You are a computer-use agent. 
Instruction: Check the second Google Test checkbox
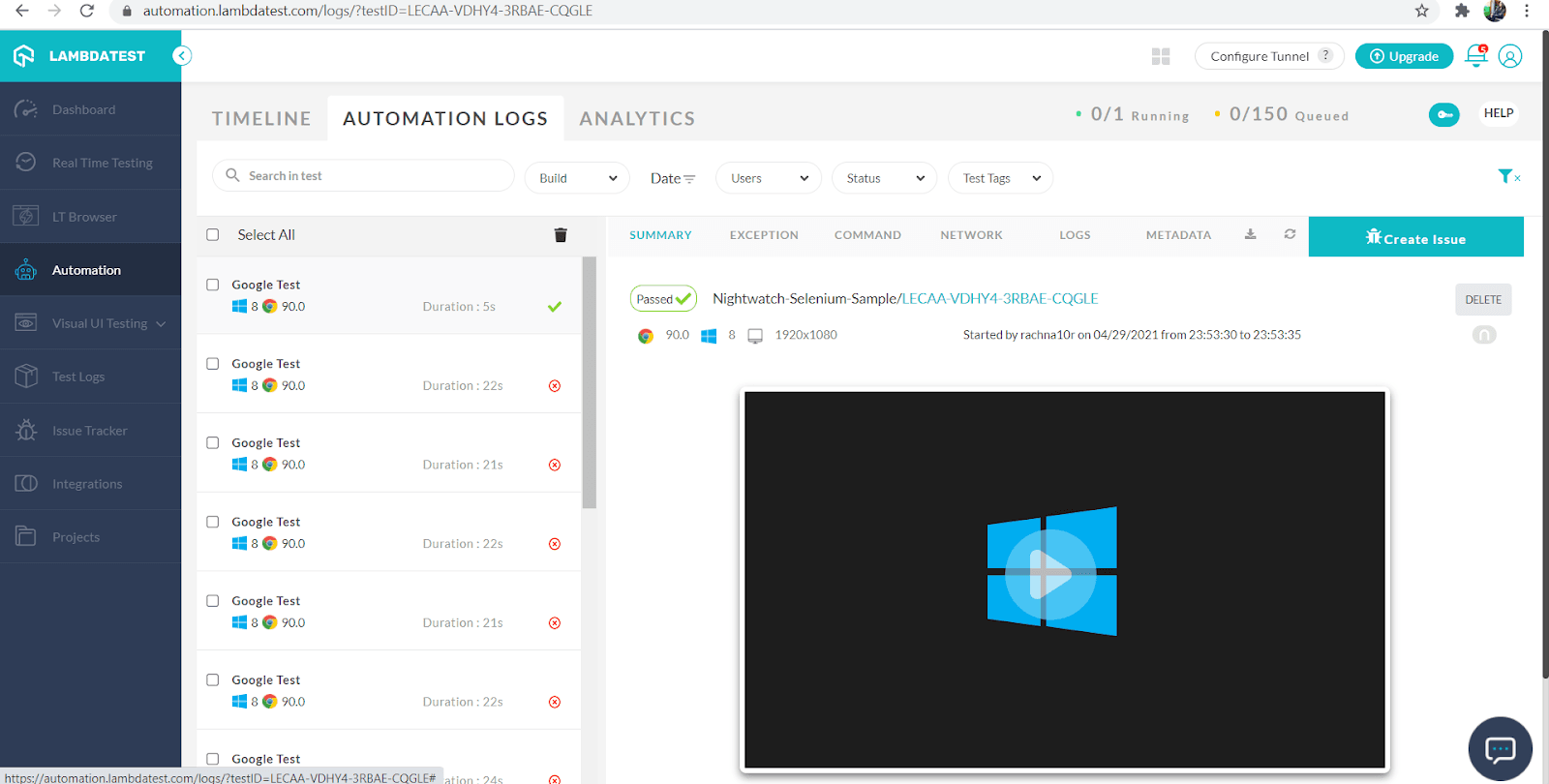click(x=213, y=364)
